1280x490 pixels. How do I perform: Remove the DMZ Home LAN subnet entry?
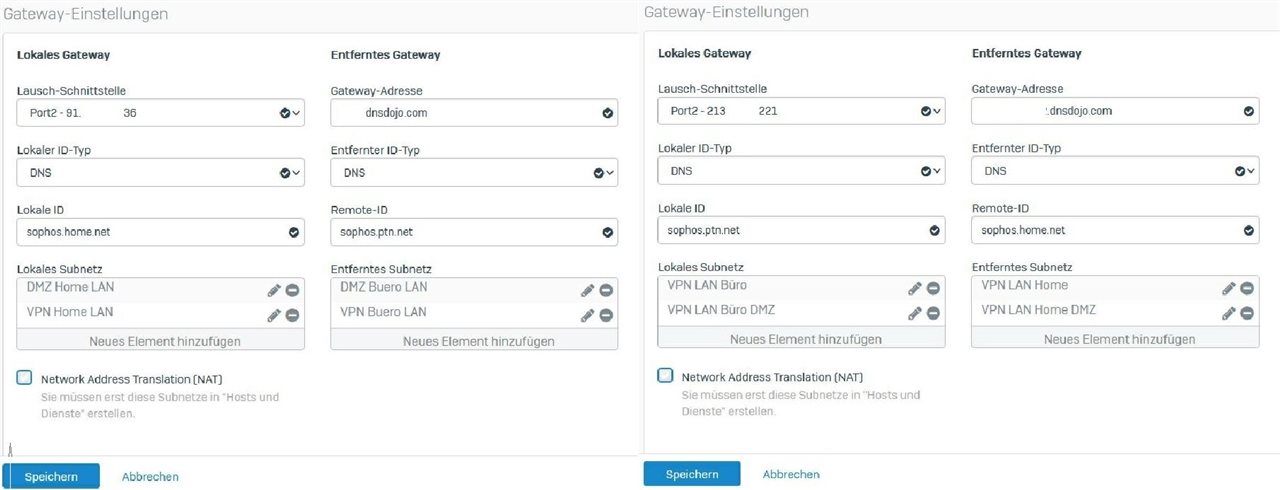point(292,290)
